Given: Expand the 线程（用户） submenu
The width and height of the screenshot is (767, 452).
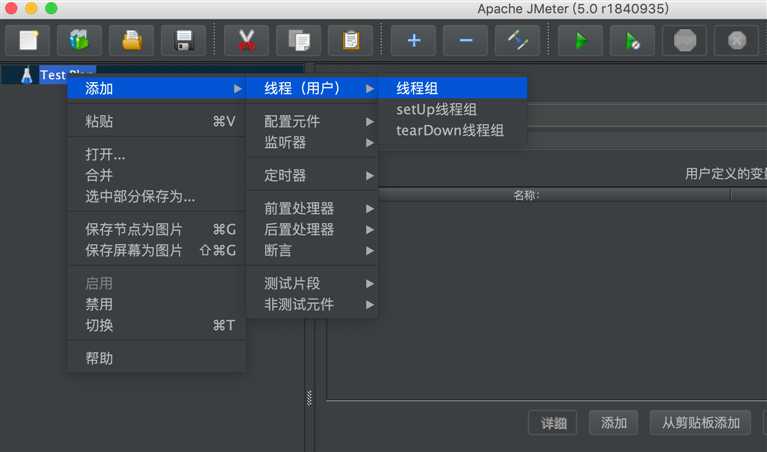Looking at the screenshot, I should click(312, 89).
